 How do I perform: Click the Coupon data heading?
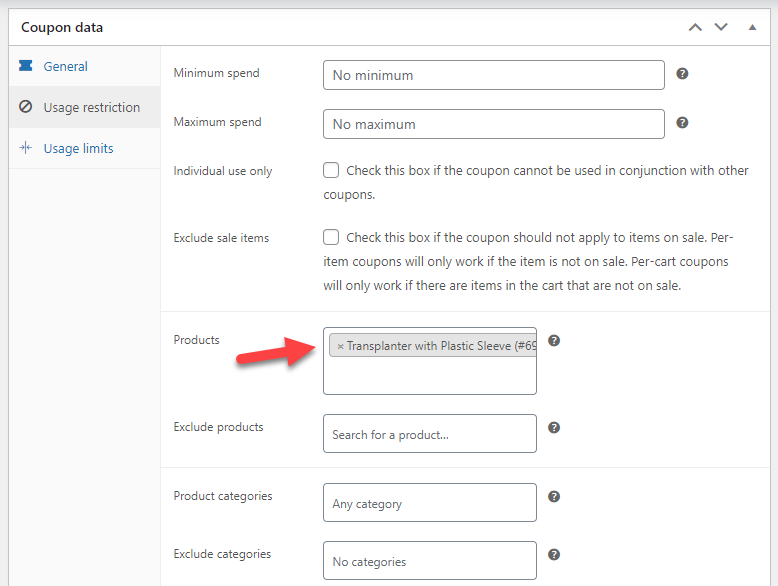click(62, 27)
